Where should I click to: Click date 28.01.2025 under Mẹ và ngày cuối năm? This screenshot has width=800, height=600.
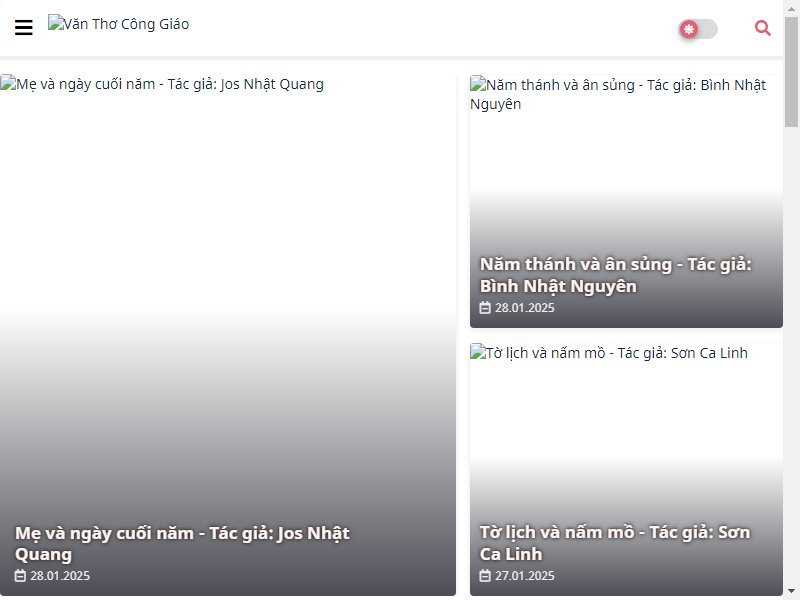[x=60, y=576]
